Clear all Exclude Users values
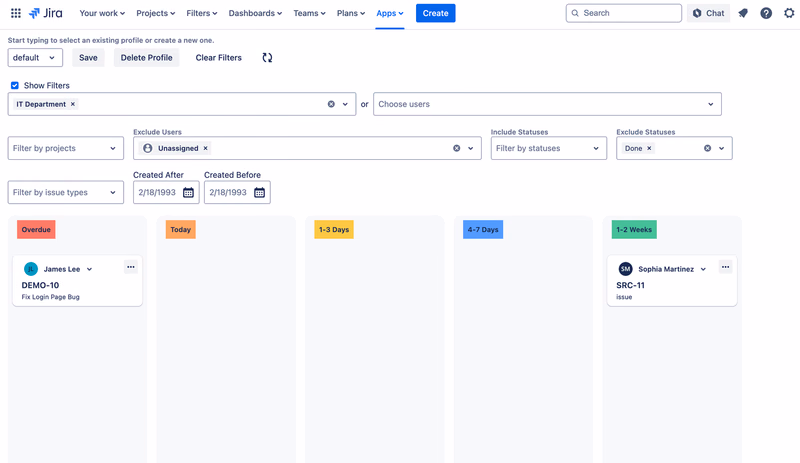 tap(457, 148)
